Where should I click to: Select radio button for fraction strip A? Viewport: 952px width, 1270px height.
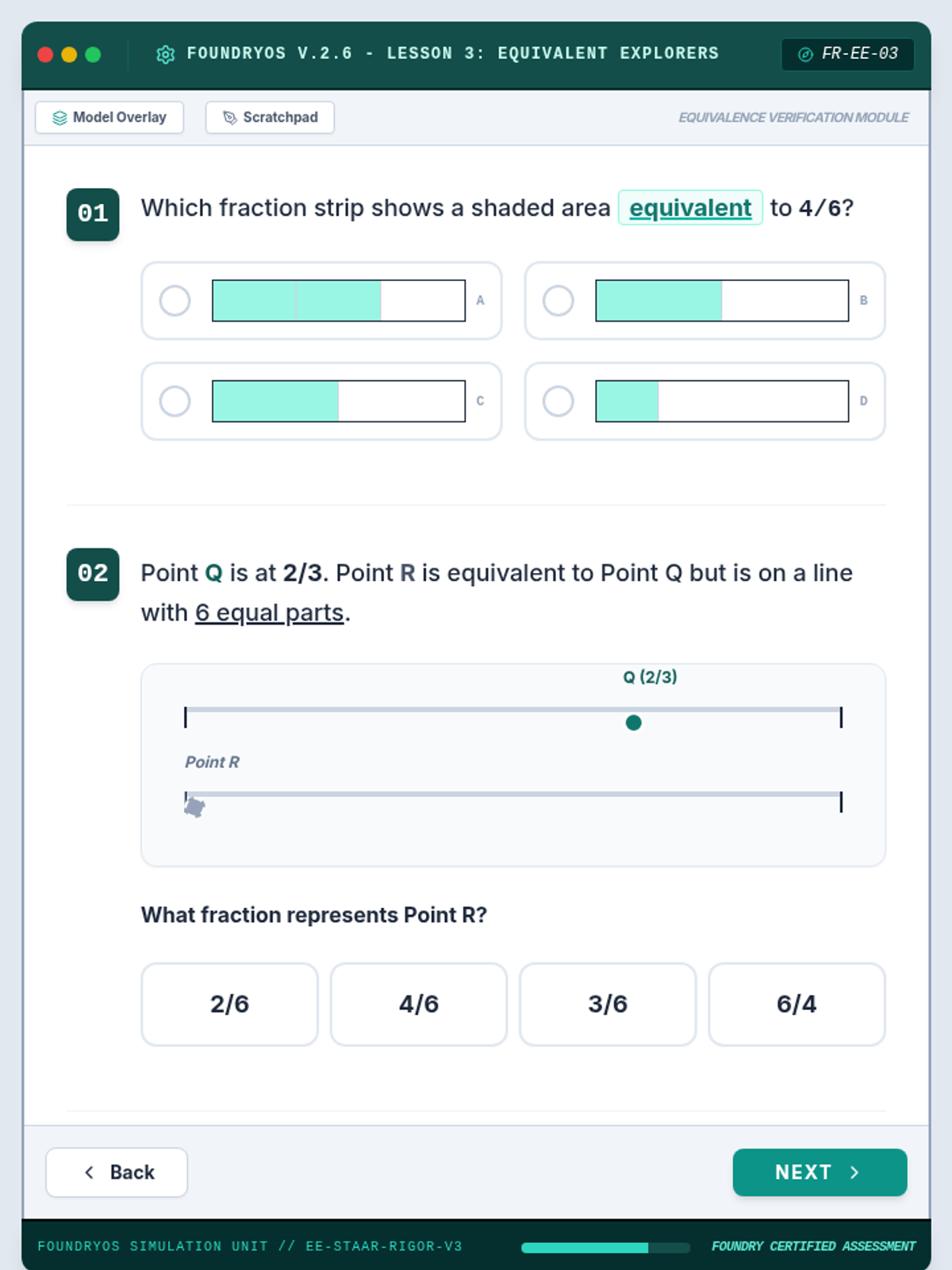click(x=175, y=301)
